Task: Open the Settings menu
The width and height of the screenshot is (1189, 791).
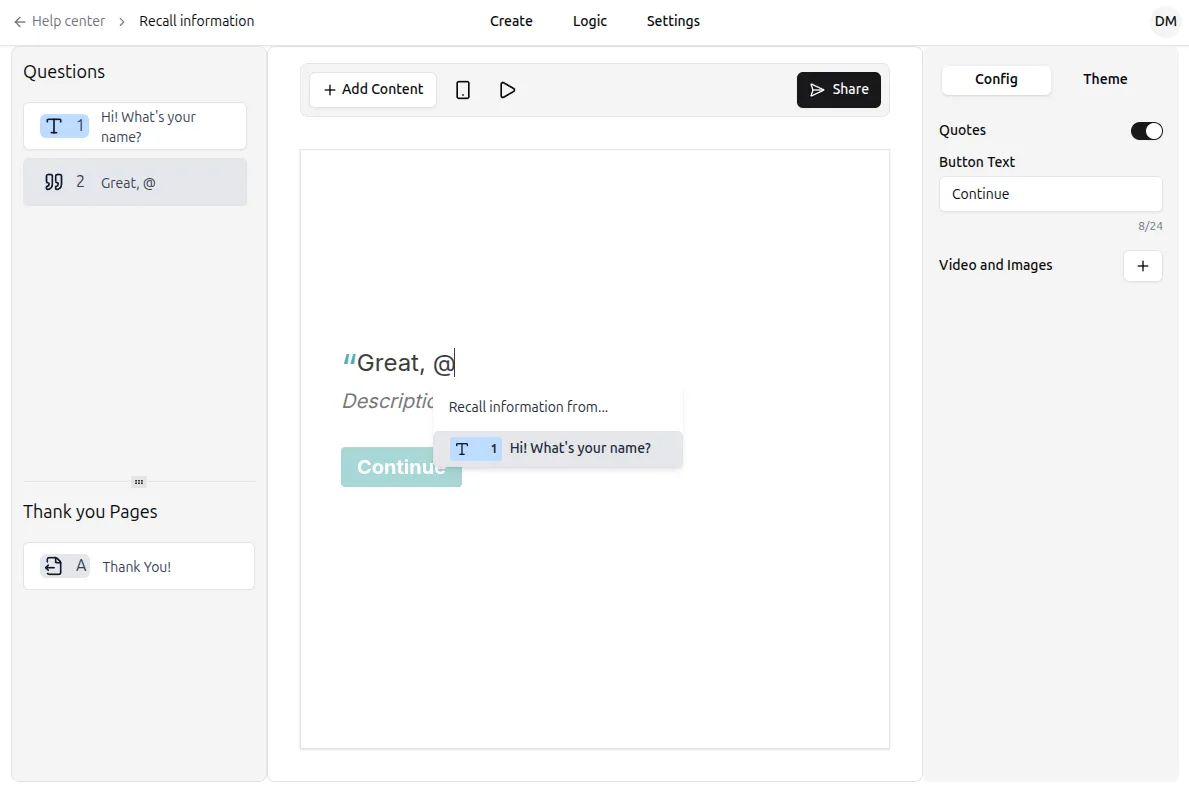Action: pos(673,21)
